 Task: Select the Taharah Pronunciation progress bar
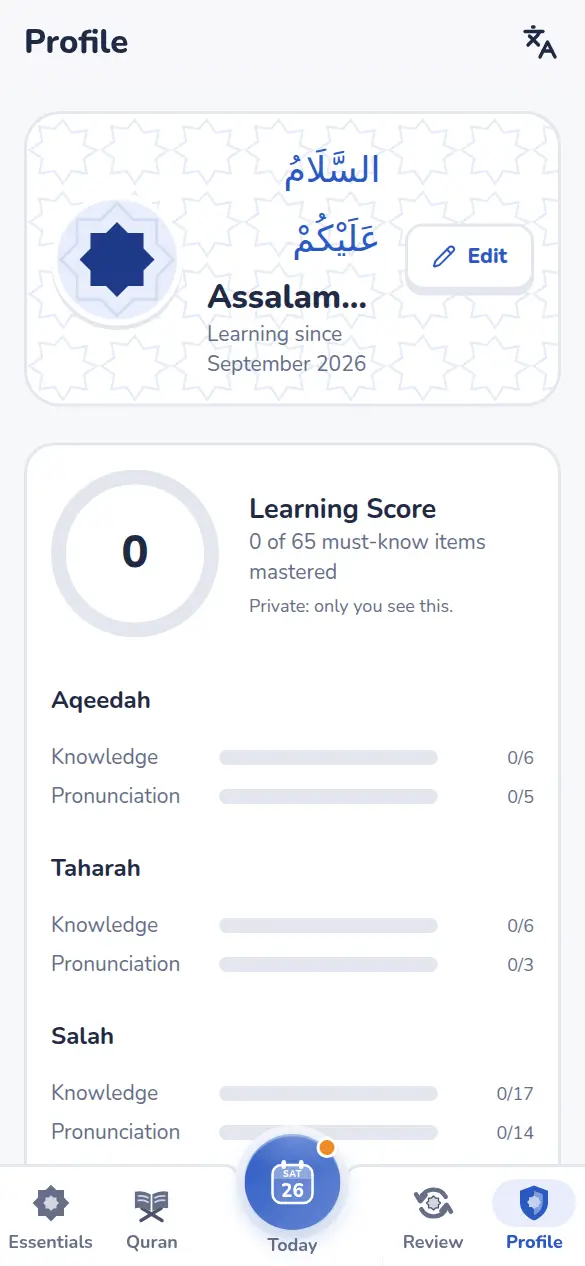328,965
